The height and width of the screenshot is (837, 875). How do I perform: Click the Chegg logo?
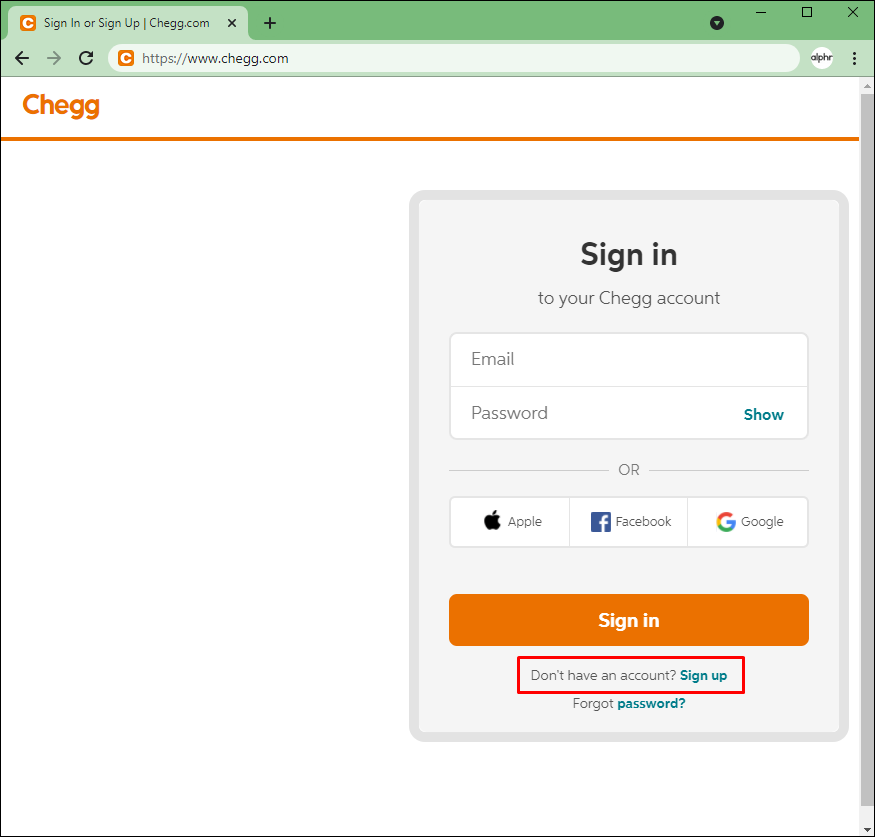pyautogui.click(x=61, y=105)
